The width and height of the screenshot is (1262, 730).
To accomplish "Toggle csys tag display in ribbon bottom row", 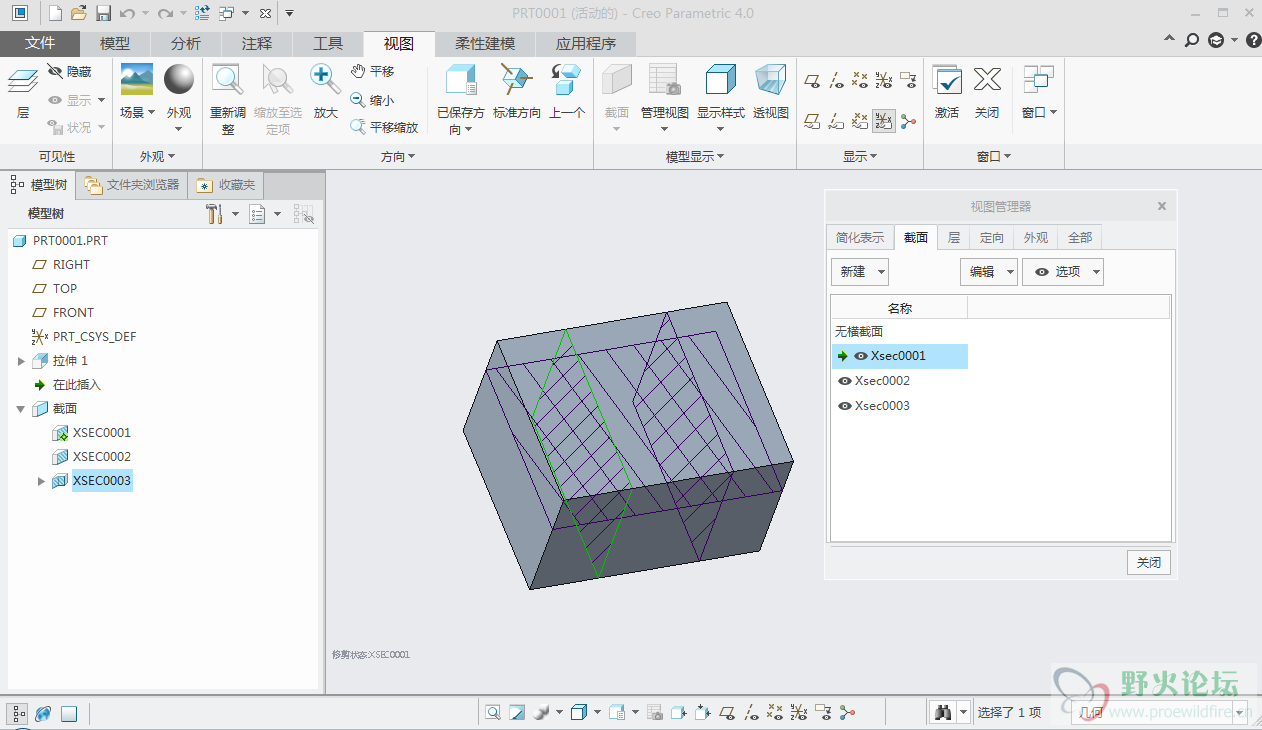I will (x=884, y=121).
